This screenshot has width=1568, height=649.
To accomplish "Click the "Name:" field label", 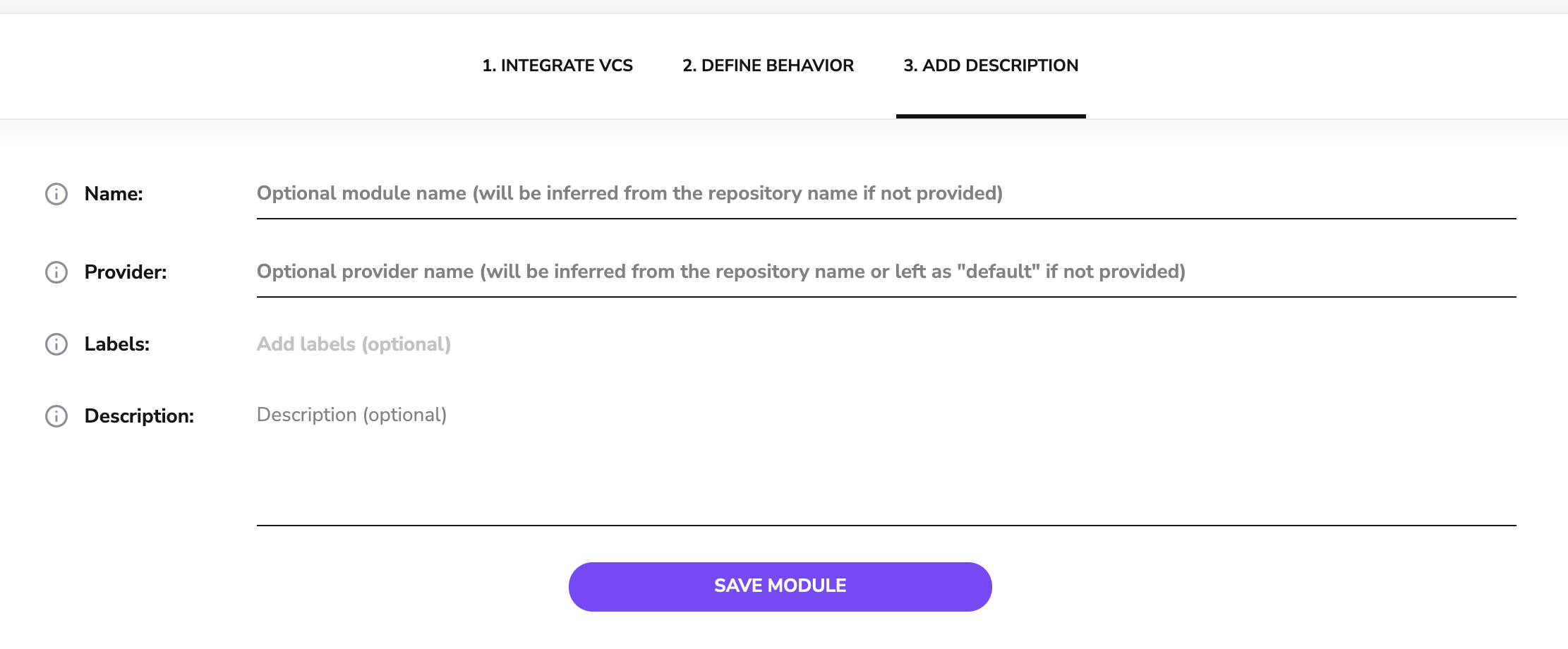I will (x=114, y=194).
